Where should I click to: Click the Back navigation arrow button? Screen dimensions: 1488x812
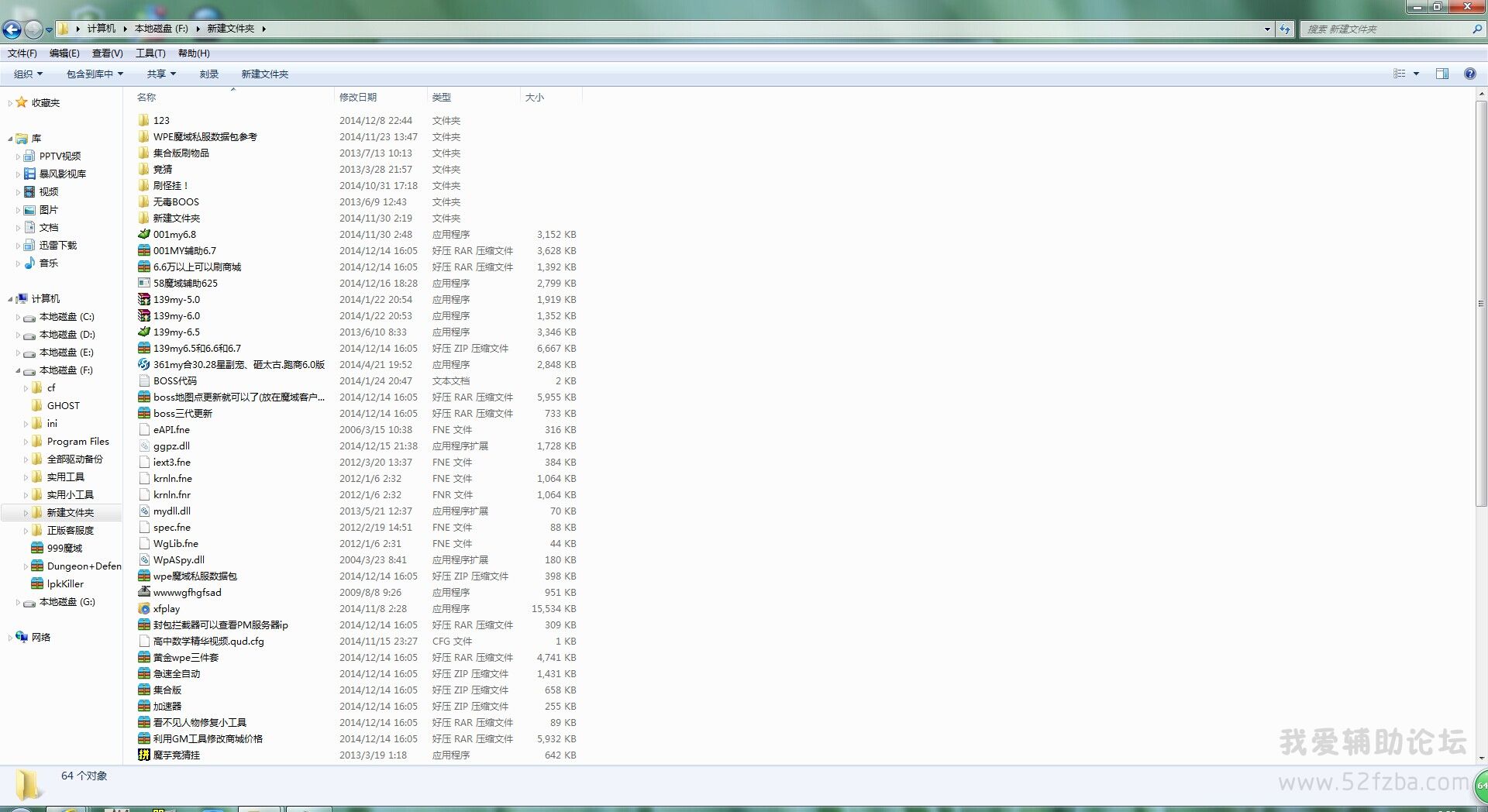tap(12, 29)
